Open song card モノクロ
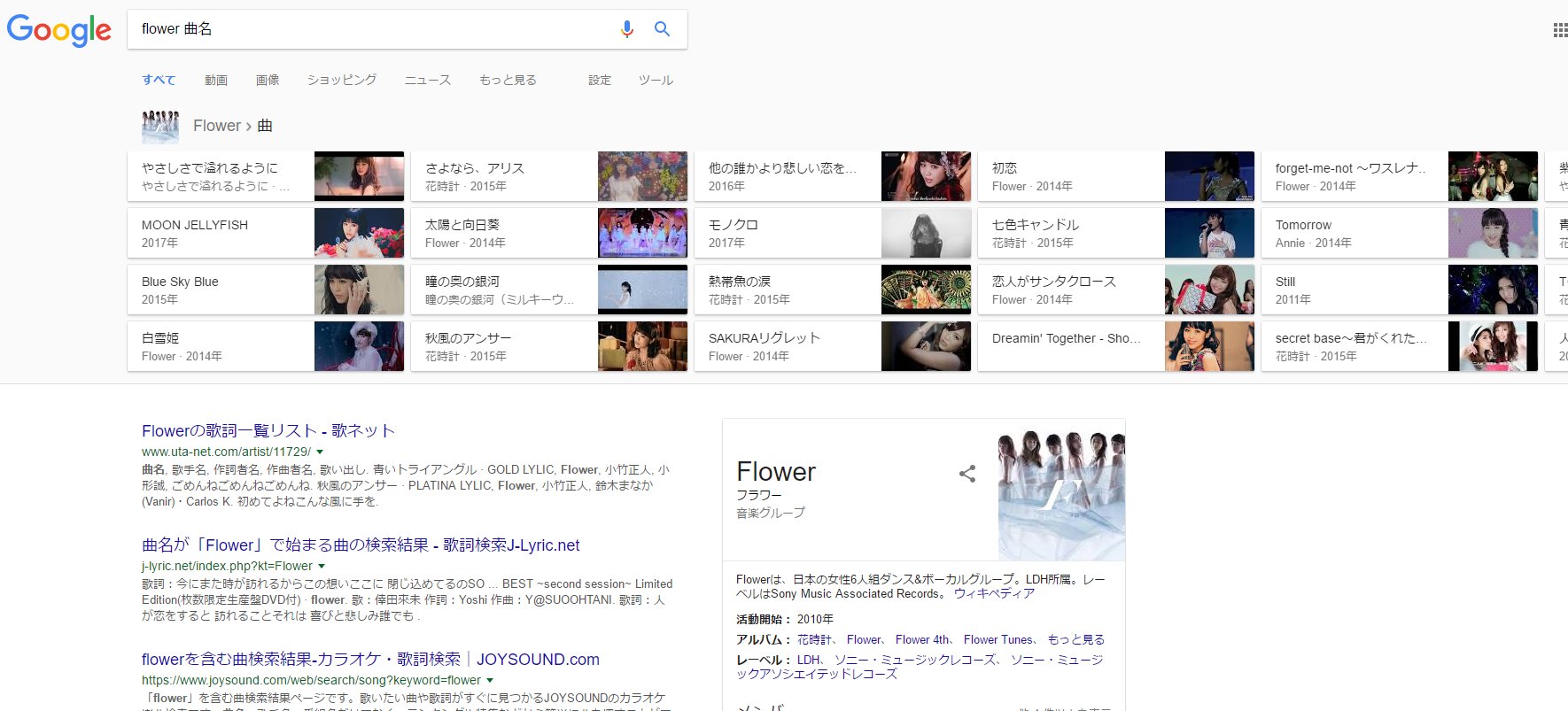This screenshot has width=1568, height=711. (833, 233)
